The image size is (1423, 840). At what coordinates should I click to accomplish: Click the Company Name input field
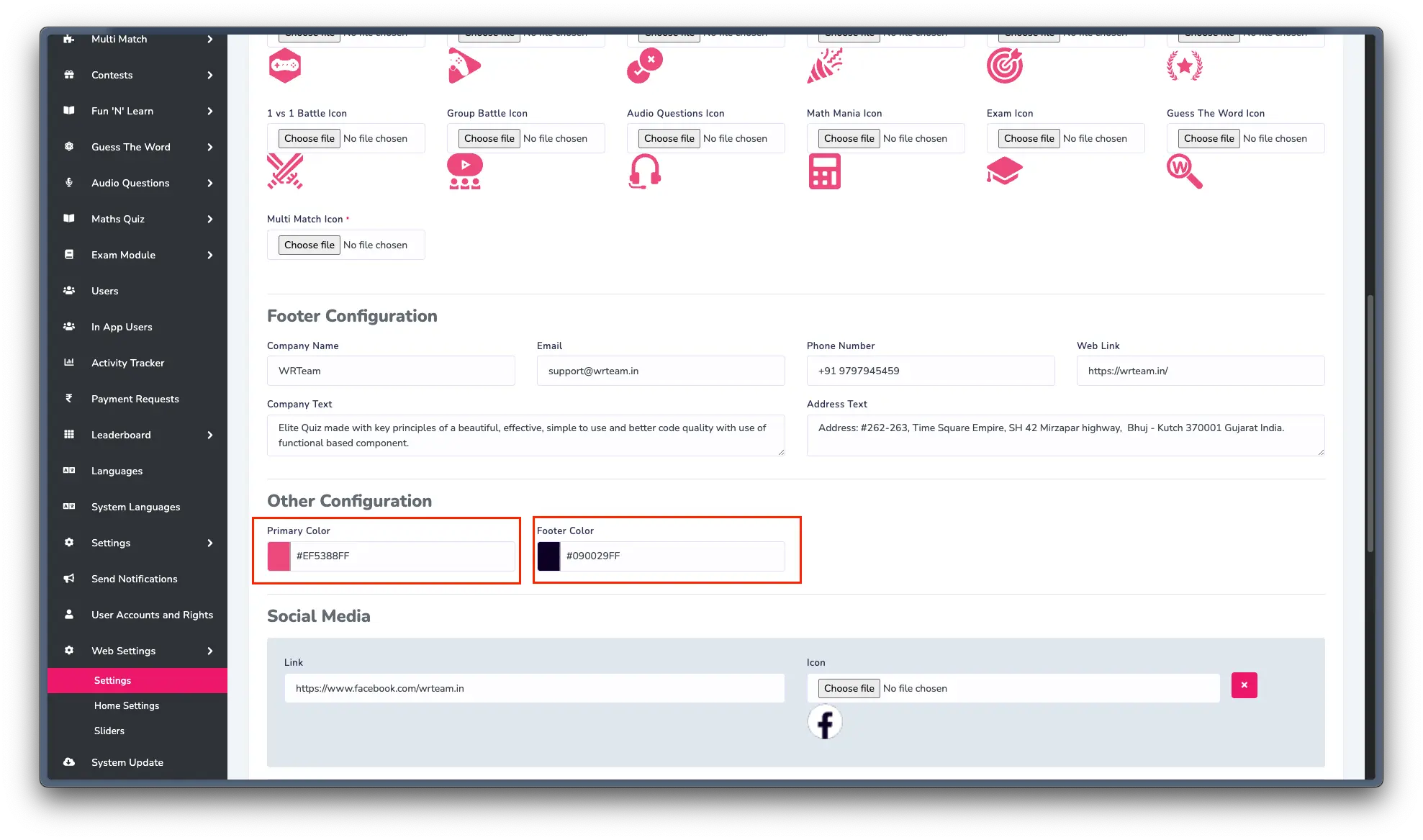(391, 371)
